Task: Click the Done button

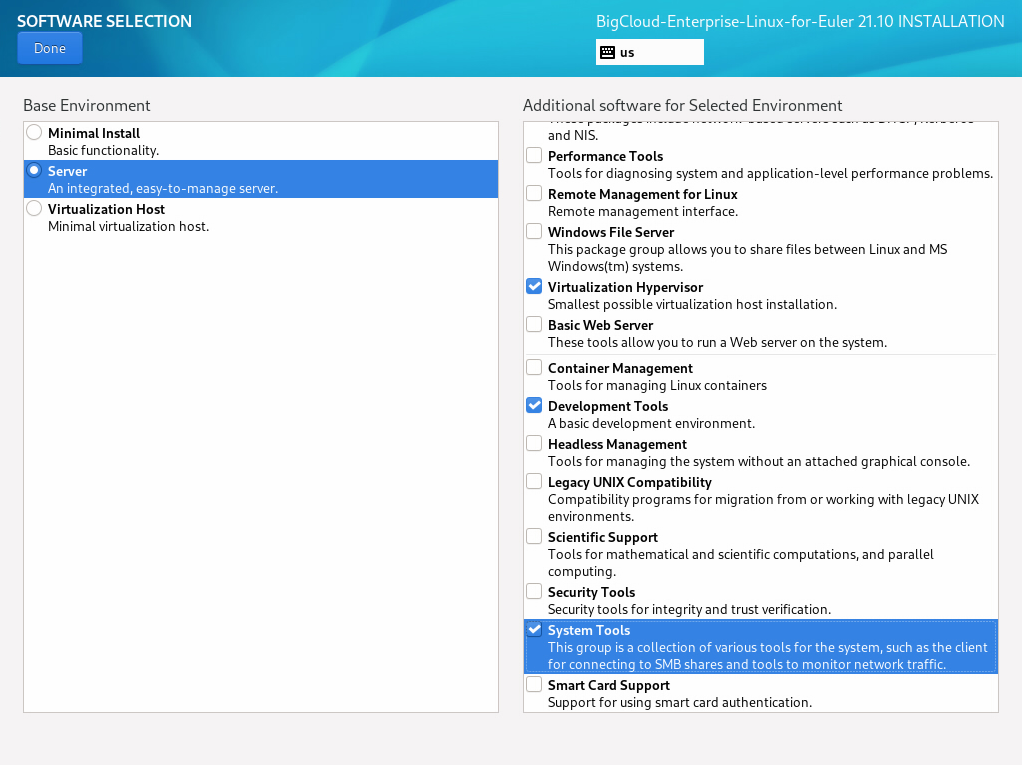Action: pyautogui.click(x=50, y=48)
